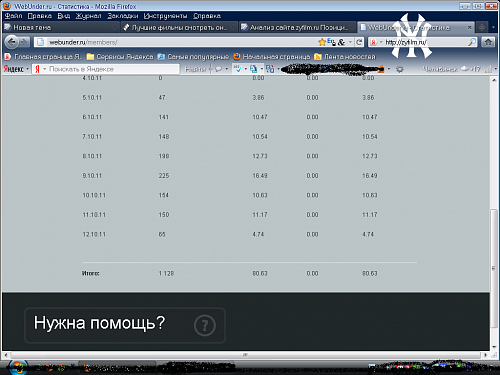
Task: Switch to the Новая тема tab
Action: 61,27
